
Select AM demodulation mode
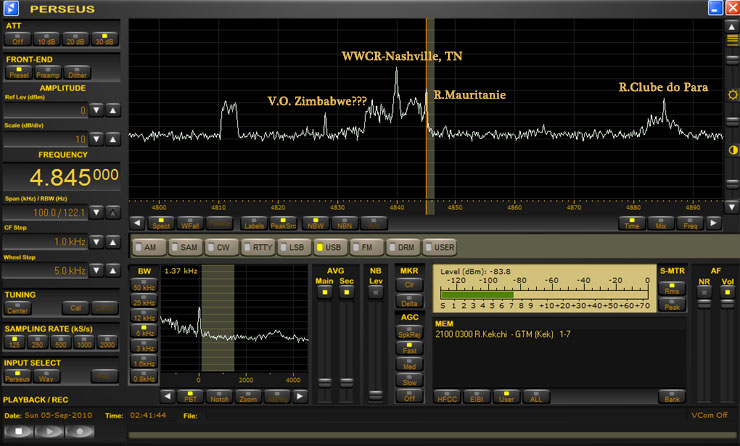click(x=149, y=247)
